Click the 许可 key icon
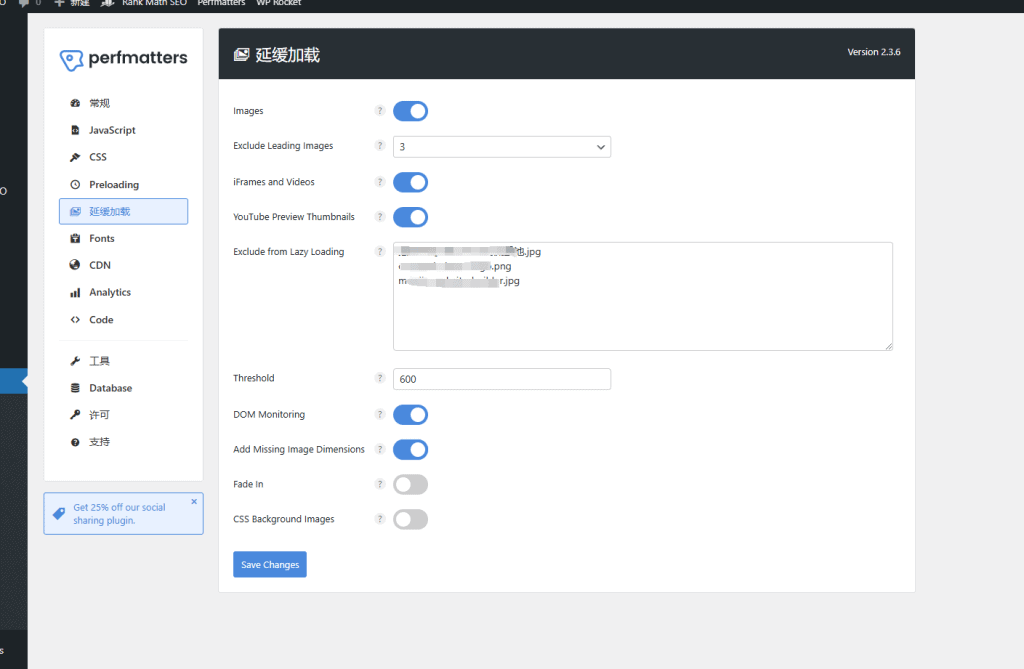Screen dimensions: 1024x669 click(x=75, y=415)
